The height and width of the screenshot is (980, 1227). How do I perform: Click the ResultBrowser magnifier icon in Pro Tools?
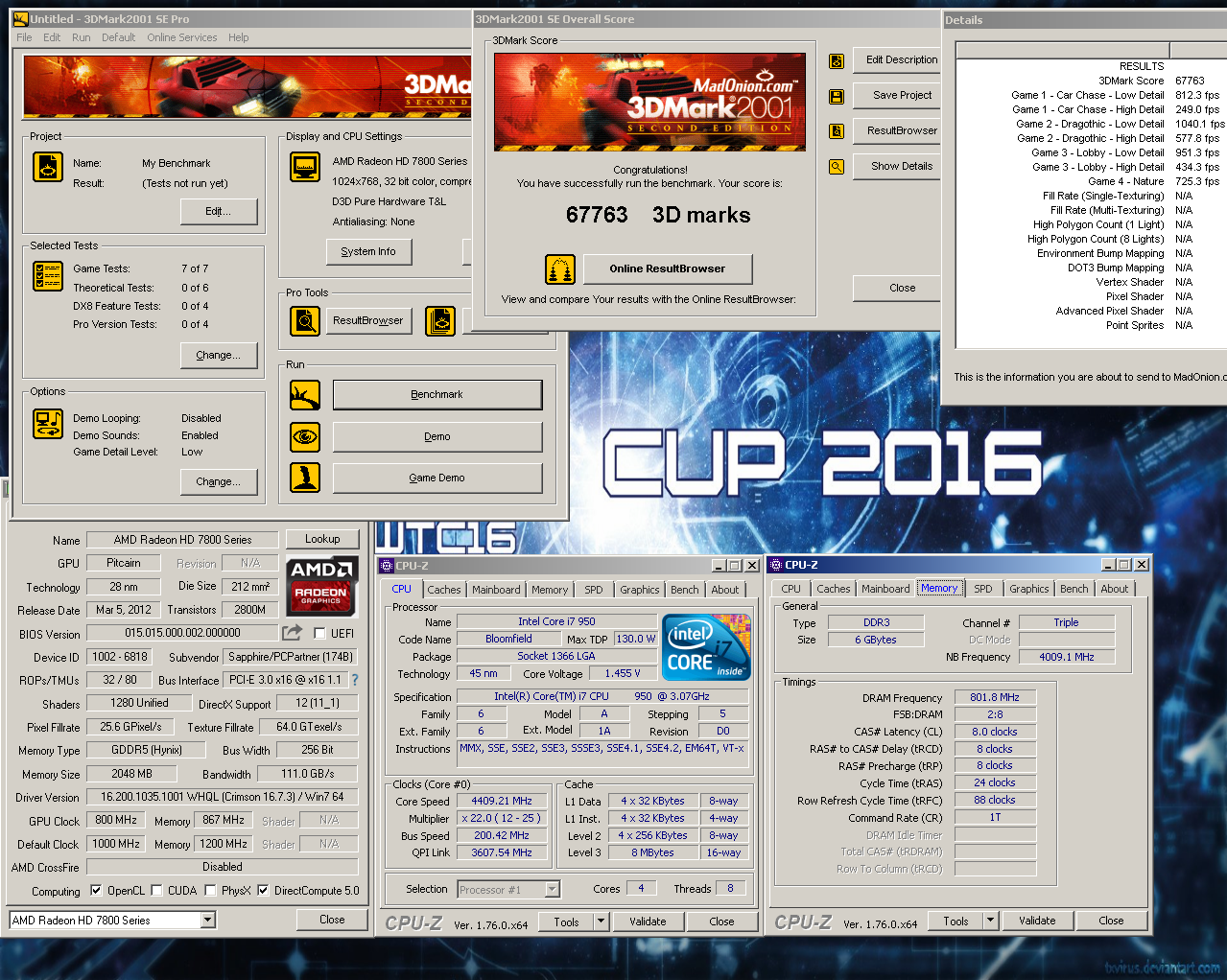(x=305, y=320)
